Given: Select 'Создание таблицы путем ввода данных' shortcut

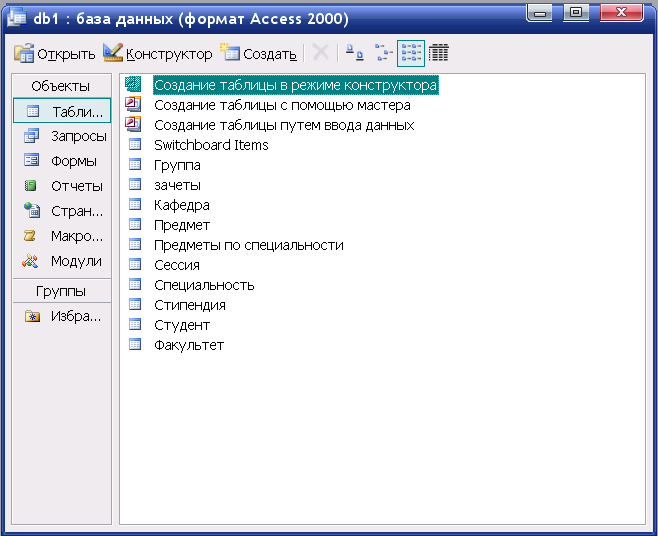Looking at the screenshot, I should tap(284, 125).
